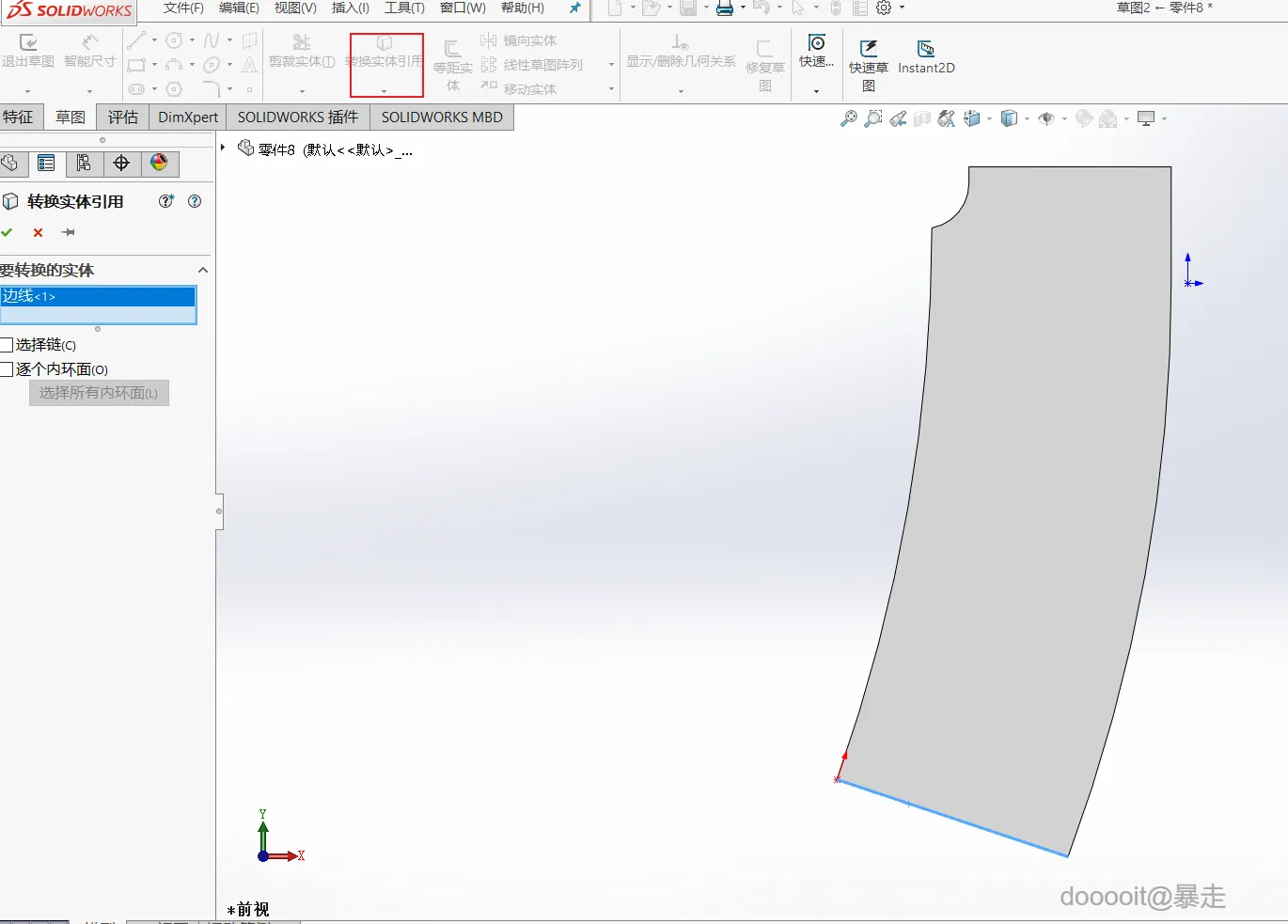The image size is (1288, 924).
Task: Click the 快速草图 rapid sketch icon
Action: (x=869, y=49)
